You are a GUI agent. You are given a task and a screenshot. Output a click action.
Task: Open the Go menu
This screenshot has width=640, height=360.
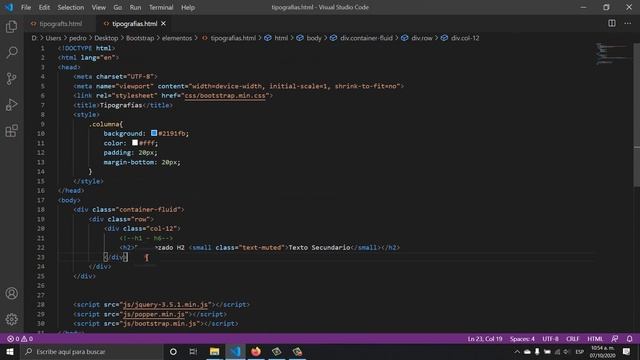point(118,7)
